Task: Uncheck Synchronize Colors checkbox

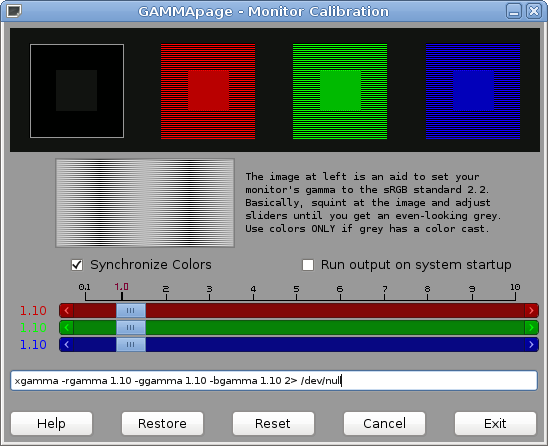Action: point(77,265)
